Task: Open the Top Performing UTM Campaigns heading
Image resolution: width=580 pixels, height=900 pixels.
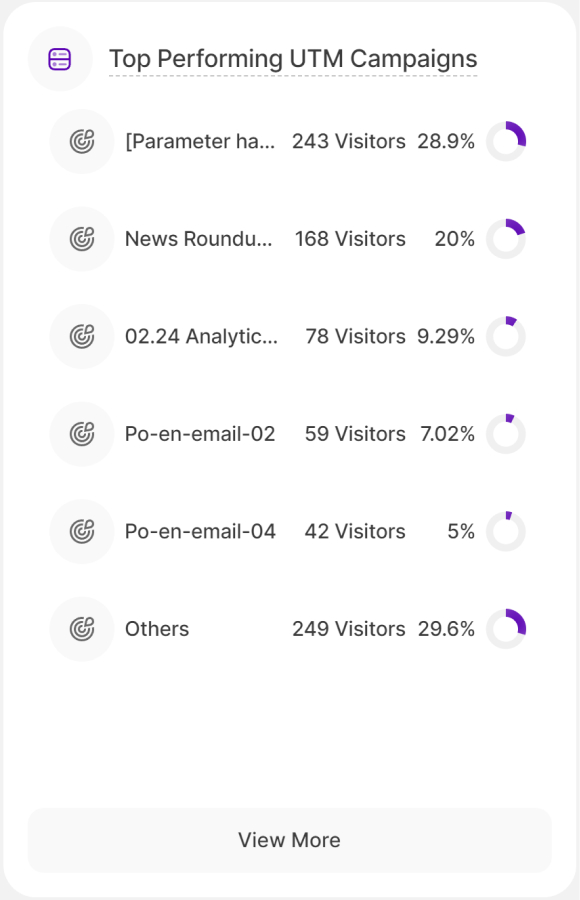Action: (x=294, y=58)
